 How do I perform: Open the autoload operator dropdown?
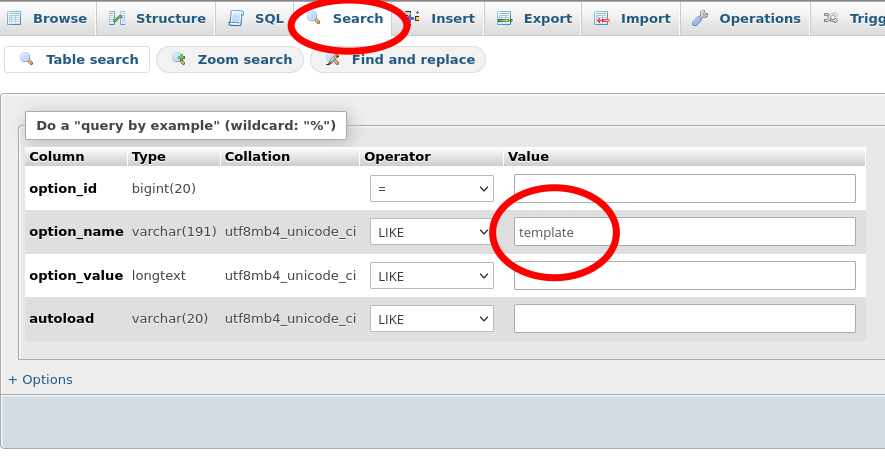tap(432, 319)
